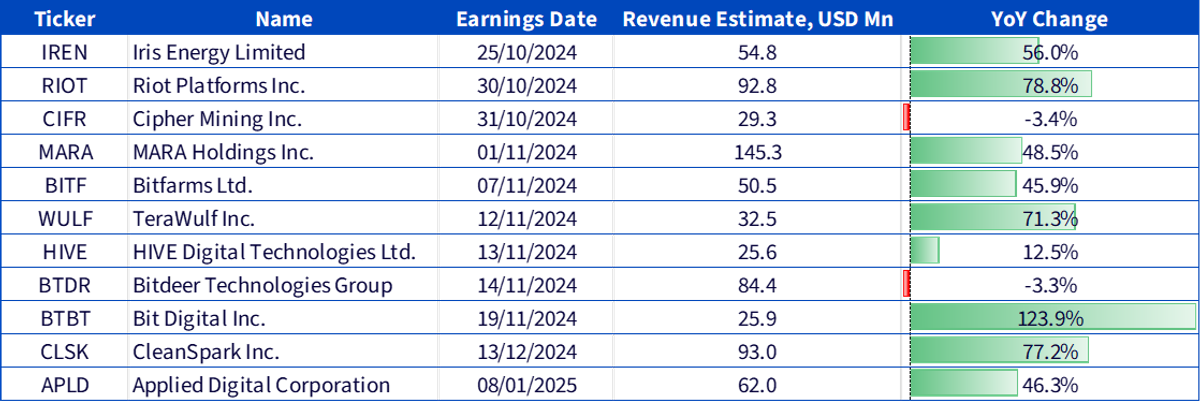The image size is (1200, 401).
Task: Click revenue estimate value 62.0
Action: pyautogui.click(x=756, y=384)
